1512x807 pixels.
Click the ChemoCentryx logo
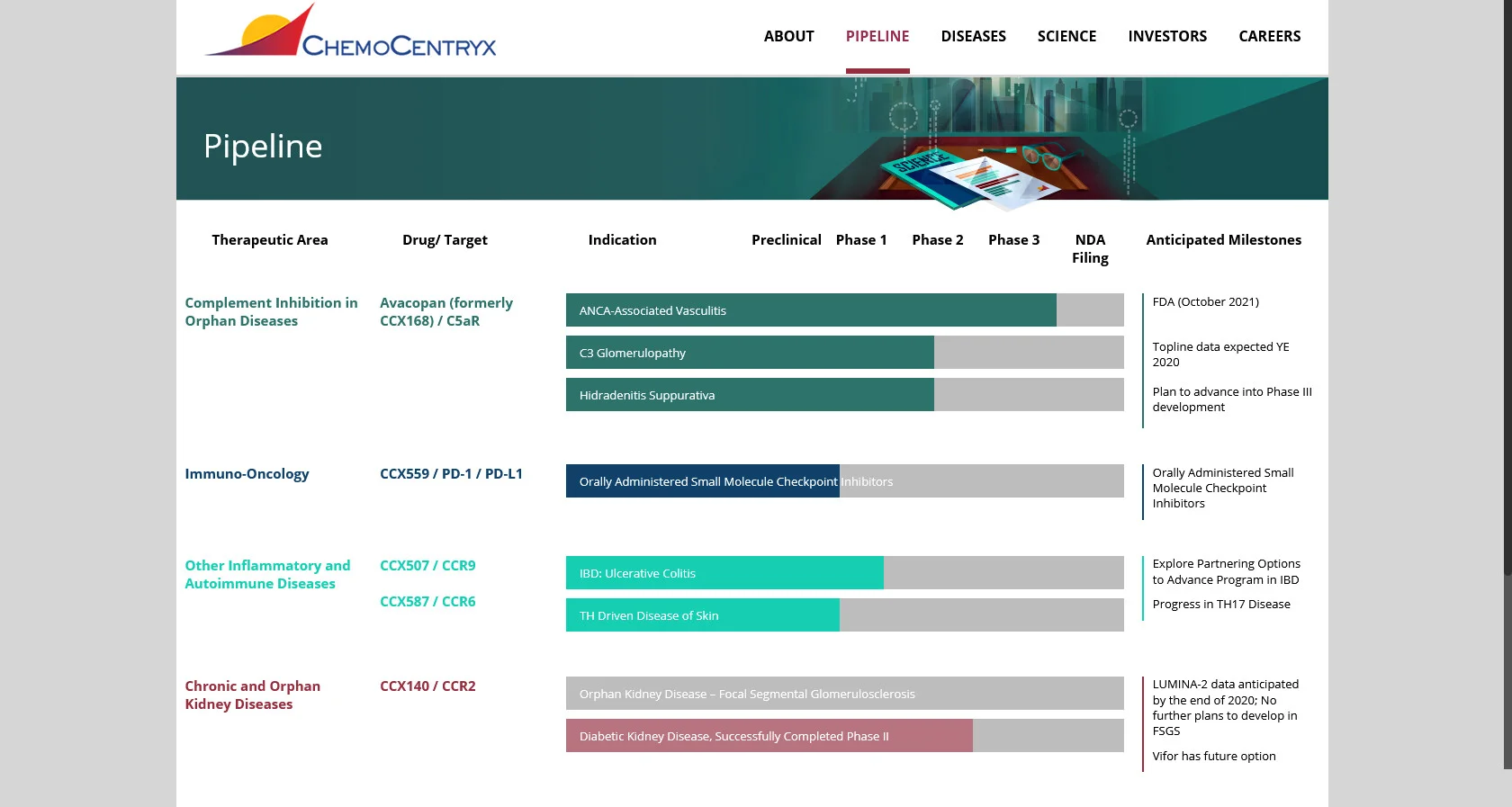point(350,31)
